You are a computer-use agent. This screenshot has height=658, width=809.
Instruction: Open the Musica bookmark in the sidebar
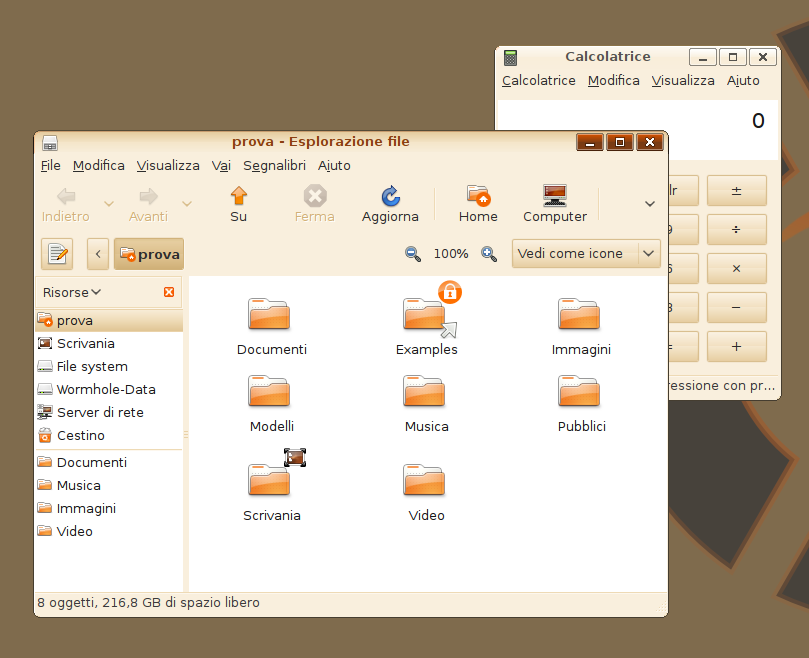109,485
